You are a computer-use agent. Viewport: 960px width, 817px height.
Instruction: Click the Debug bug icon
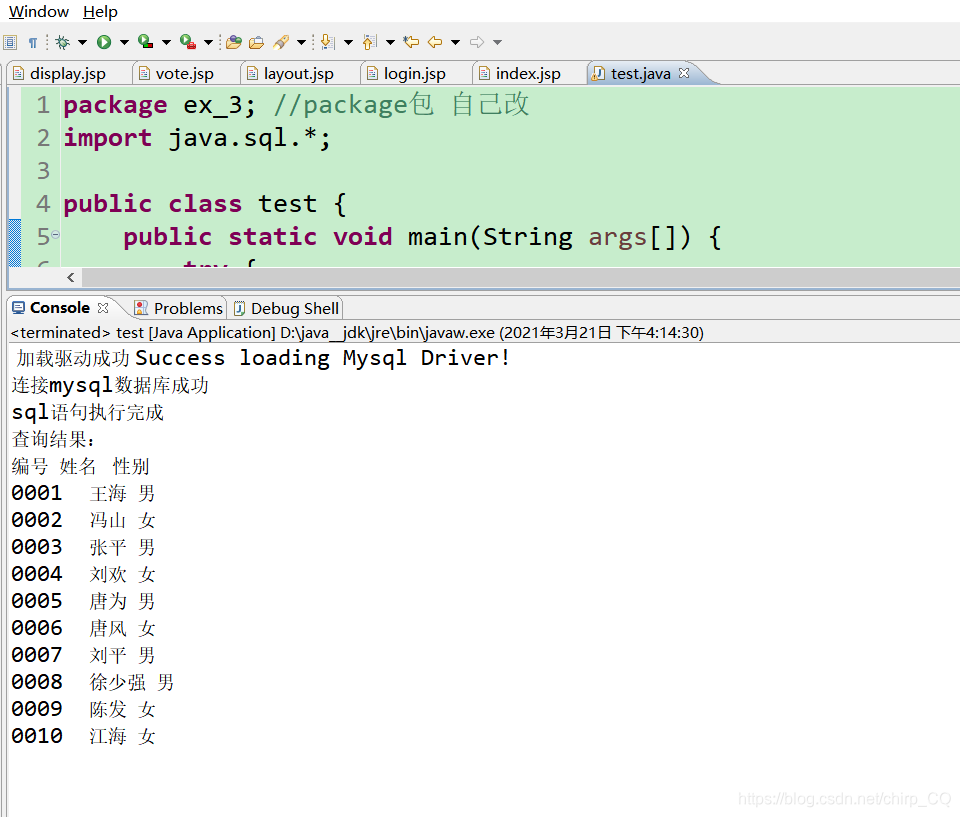point(62,42)
